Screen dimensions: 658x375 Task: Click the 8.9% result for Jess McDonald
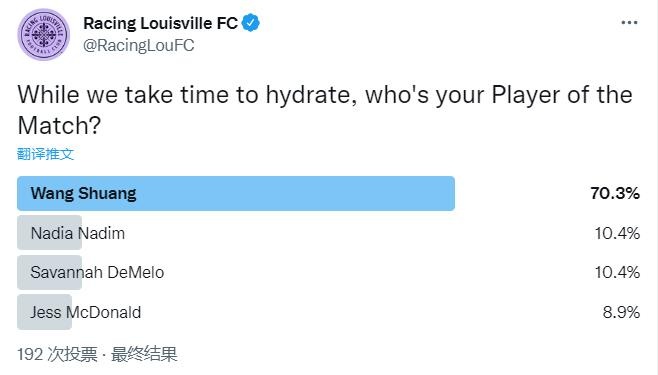(621, 312)
